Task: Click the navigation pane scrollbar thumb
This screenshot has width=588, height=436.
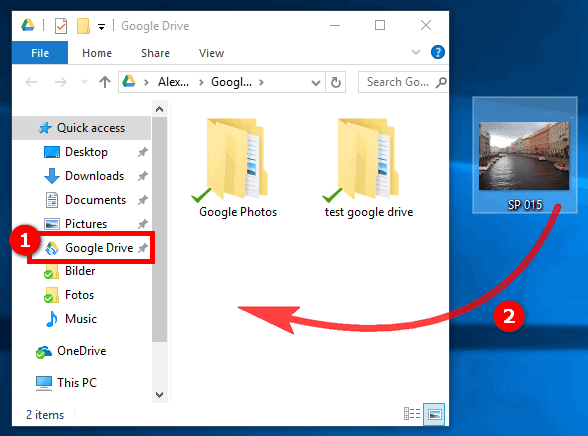Action: tap(159, 229)
